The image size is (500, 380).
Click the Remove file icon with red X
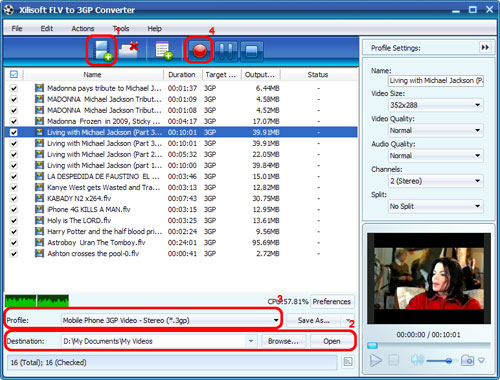pyautogui.click(x=129, y=51)
